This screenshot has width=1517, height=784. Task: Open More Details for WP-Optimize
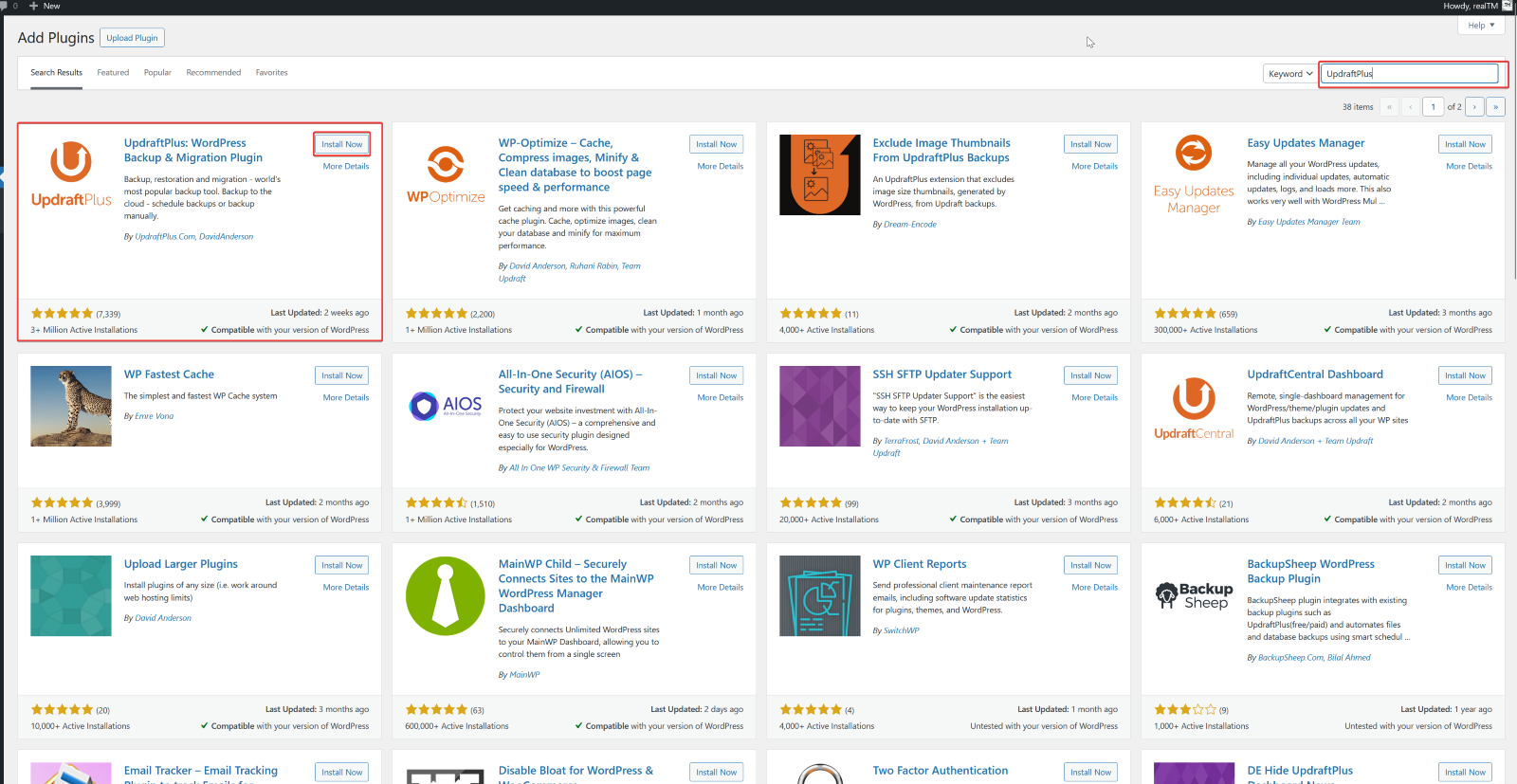[x=721, y=166]
